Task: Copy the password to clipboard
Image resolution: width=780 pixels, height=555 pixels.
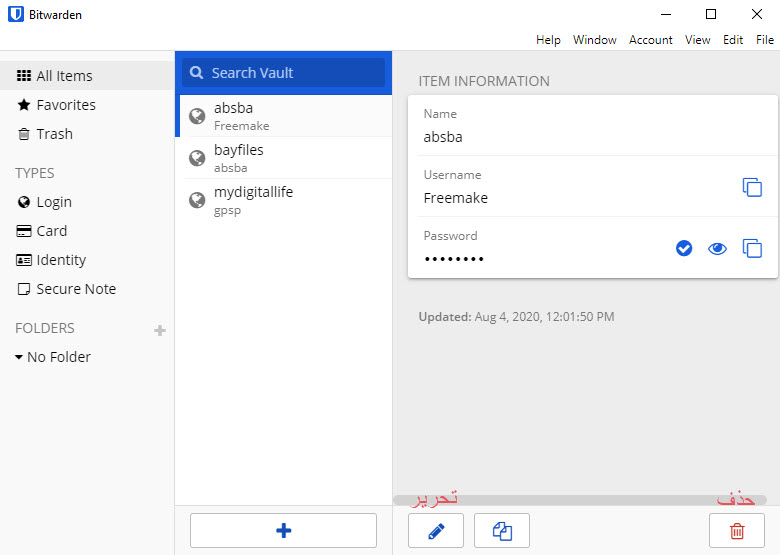Action: click(752, 248)
